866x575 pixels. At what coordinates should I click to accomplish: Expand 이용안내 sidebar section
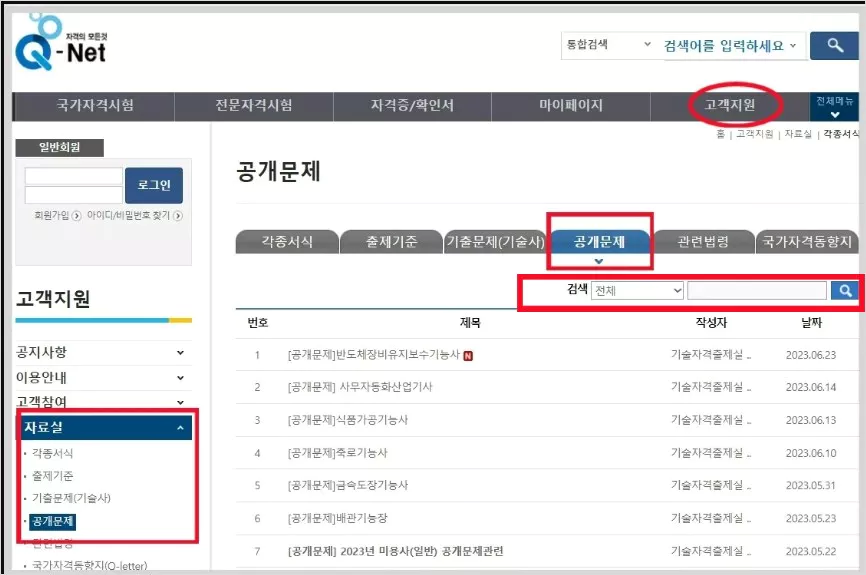(x=104, y=378)
